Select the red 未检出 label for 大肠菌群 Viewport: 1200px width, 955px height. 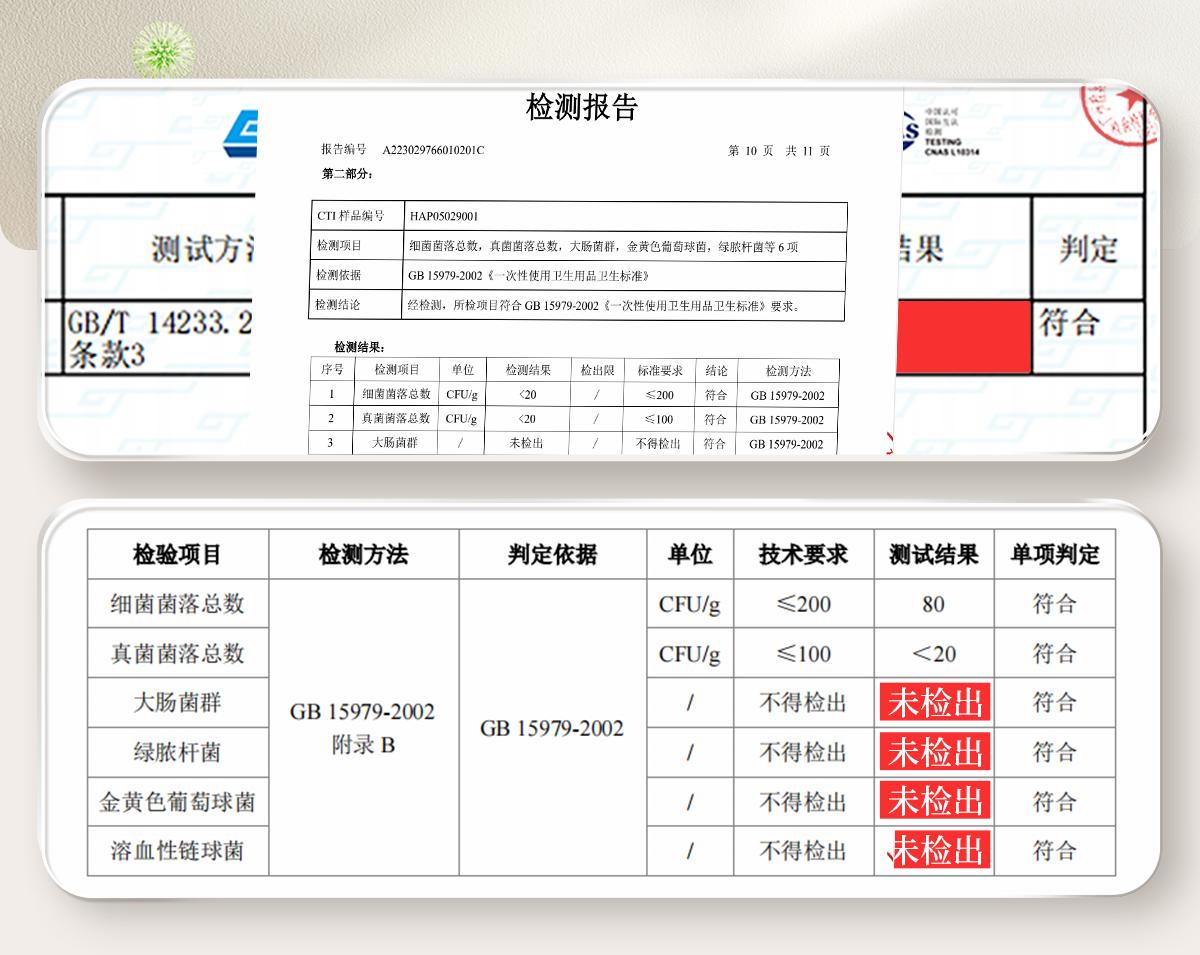[935, 703]
